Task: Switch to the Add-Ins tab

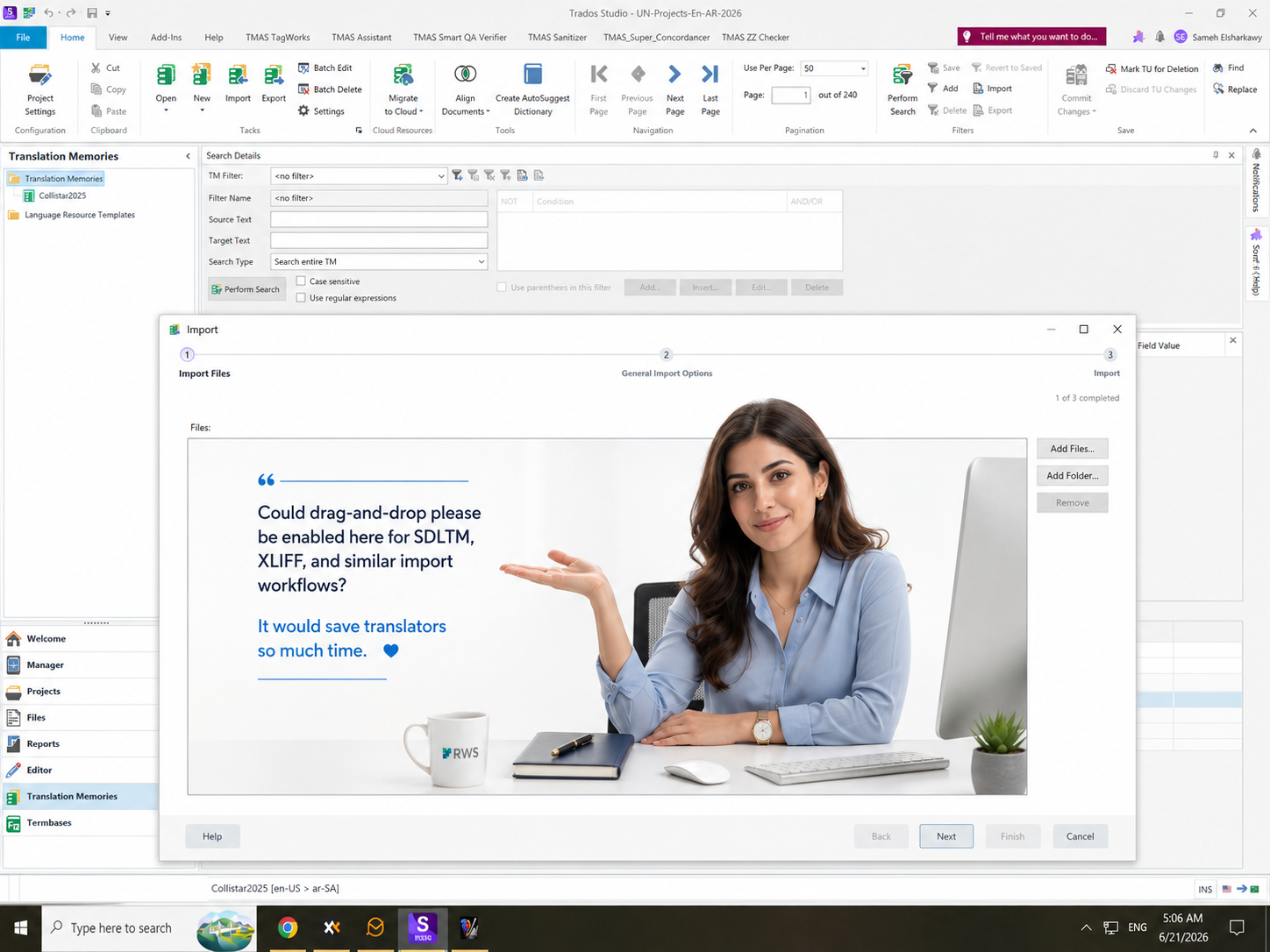Action: pos(166,37)
